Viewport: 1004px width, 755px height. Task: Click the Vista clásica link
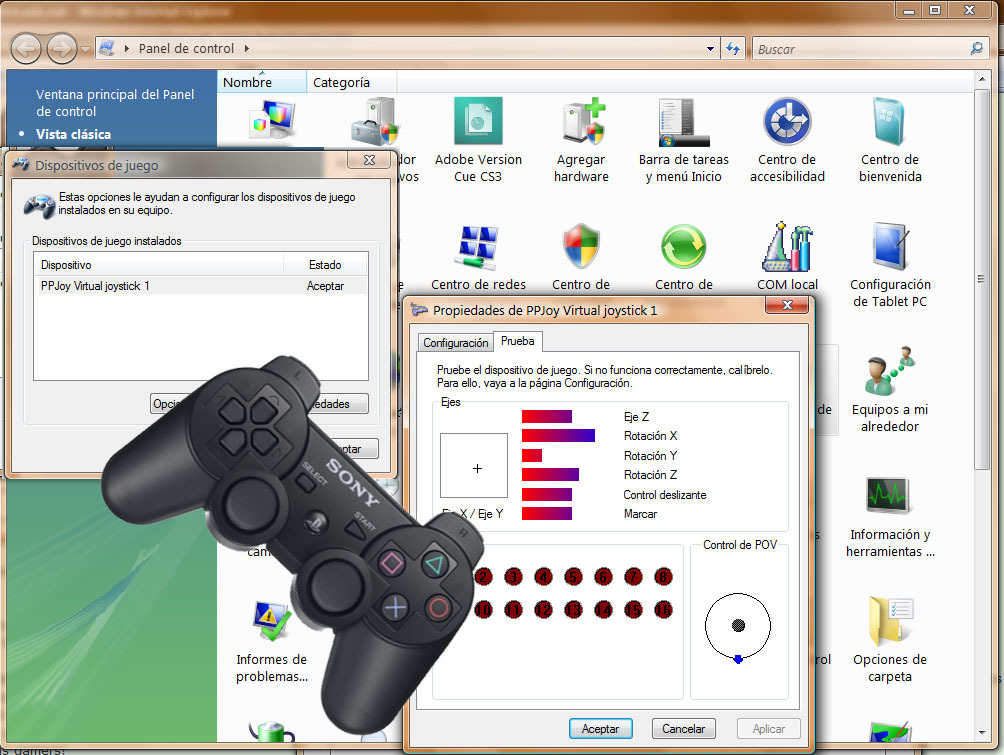click(x=73, y=134)
